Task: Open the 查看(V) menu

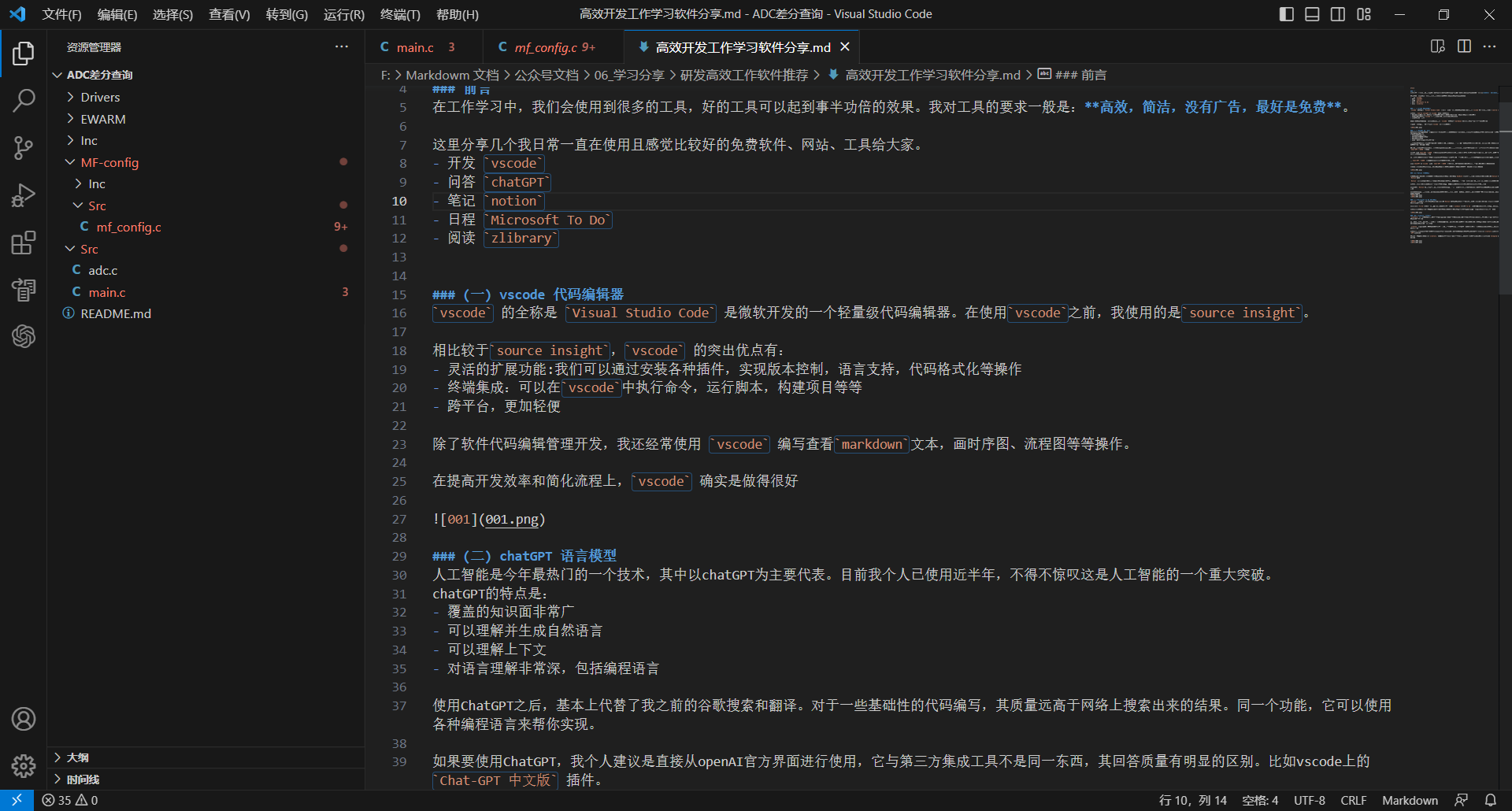Action: pyautogui.click(x=229, y=14)
